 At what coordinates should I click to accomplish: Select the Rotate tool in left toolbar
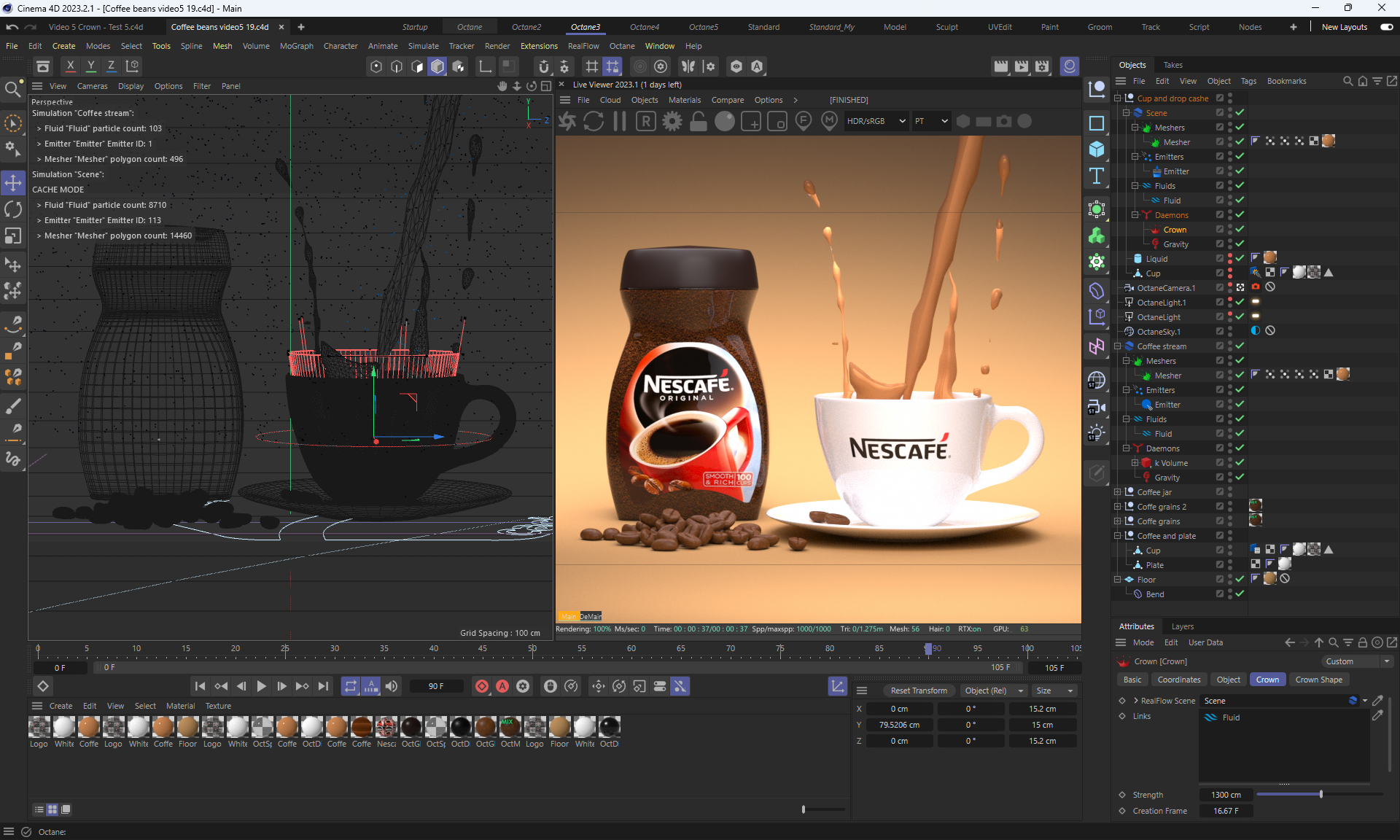pos(13,209)
